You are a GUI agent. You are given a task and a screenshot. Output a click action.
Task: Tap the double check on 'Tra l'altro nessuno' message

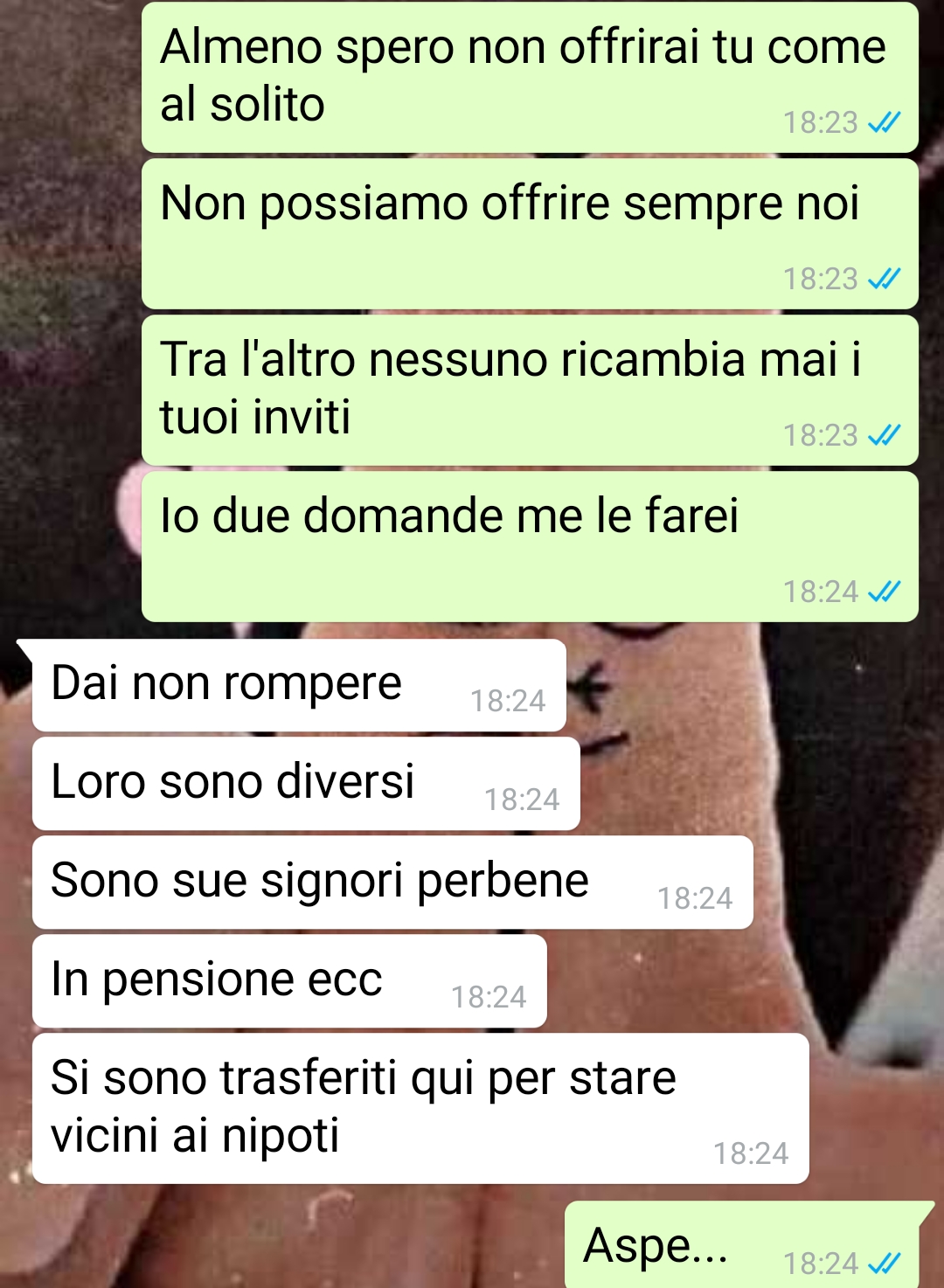click(x=884, y=436)
